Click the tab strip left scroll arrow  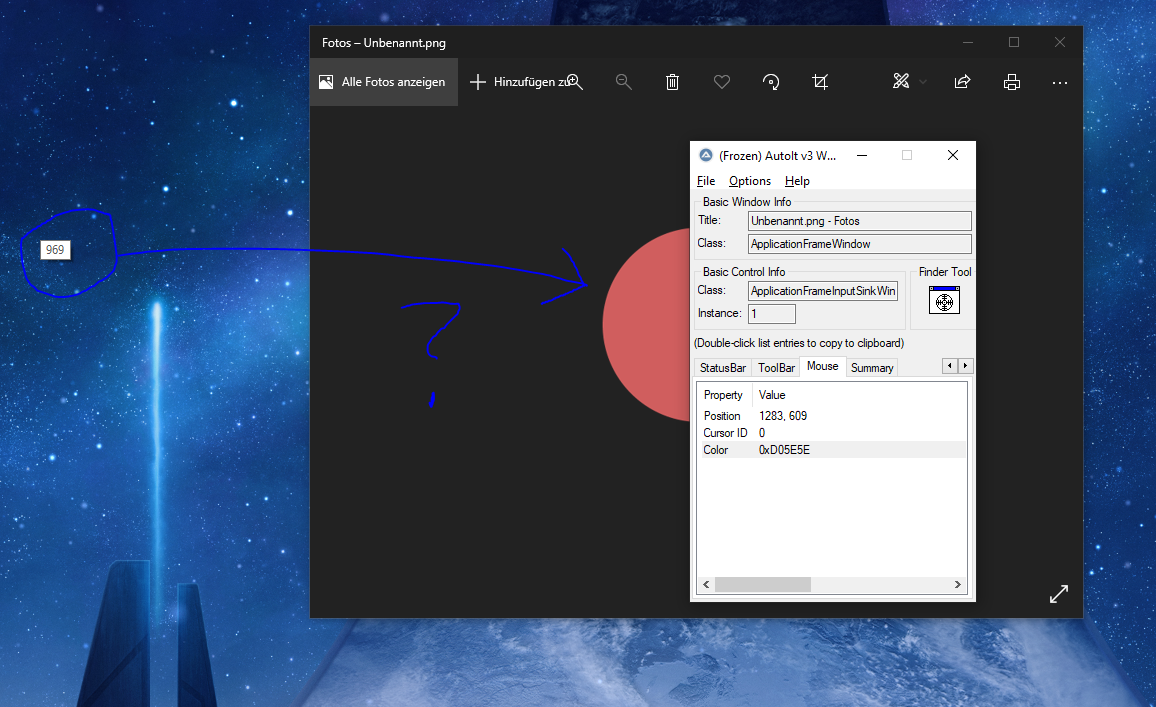[x=950, y=366]
